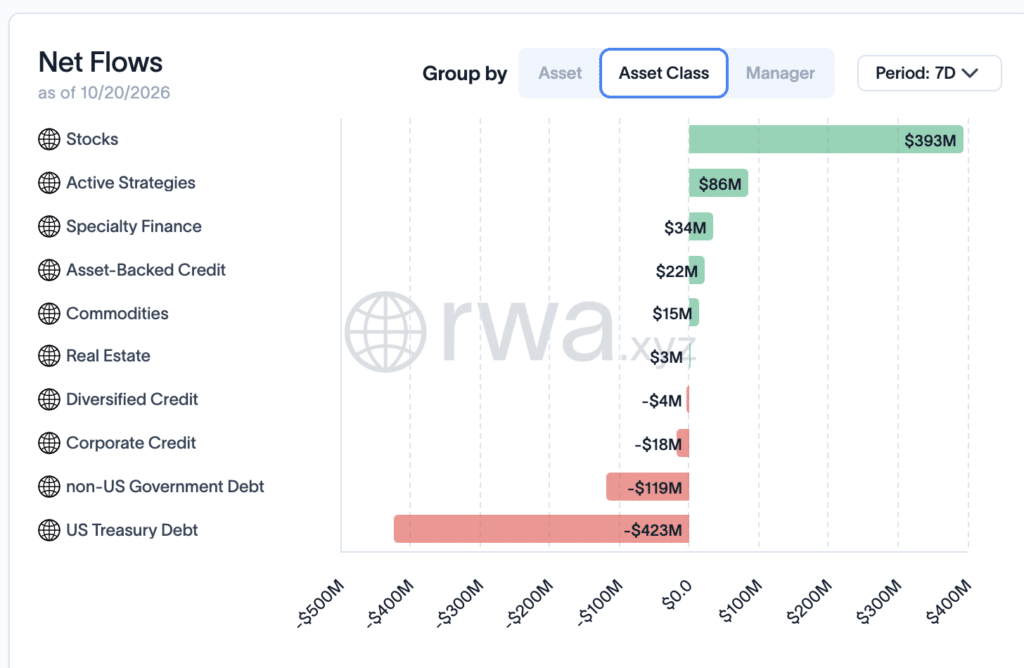Screen dimensions: 1024x668
Task: Click the red -$119M non-US Government bar
Action: pos(647,487)
